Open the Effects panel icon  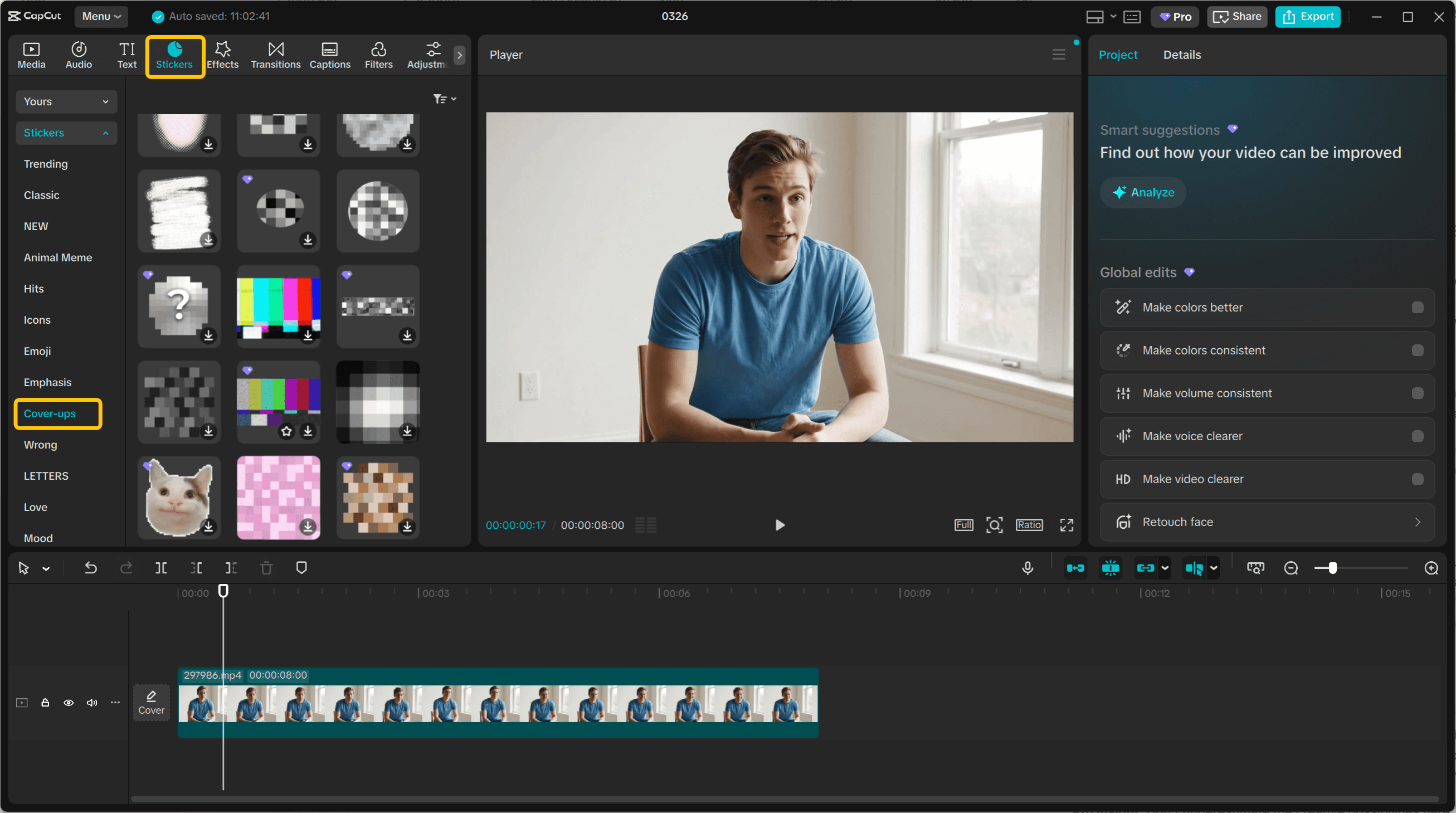pos(222,55)
